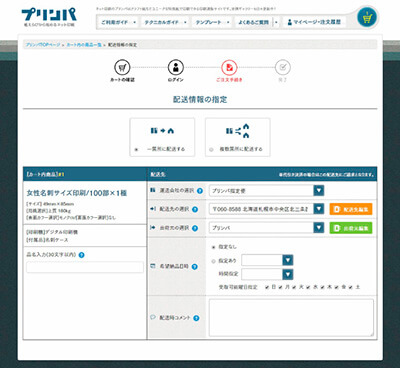
Task: Click help icon beside 品名入力
Action: coord(81,255)
